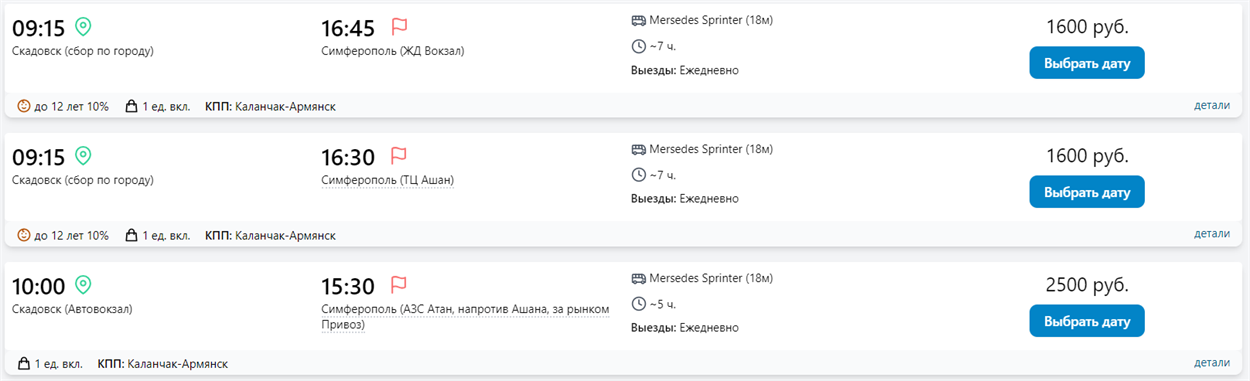The image size is (1250, 381).
Task: Open Симферополь (ТЦ Ашан) stop link
Action: click(x=387, y=180)
